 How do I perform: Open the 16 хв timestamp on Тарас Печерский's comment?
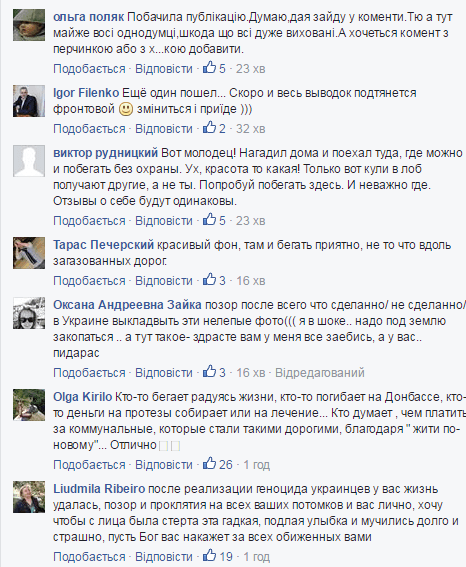click(251, 281)
